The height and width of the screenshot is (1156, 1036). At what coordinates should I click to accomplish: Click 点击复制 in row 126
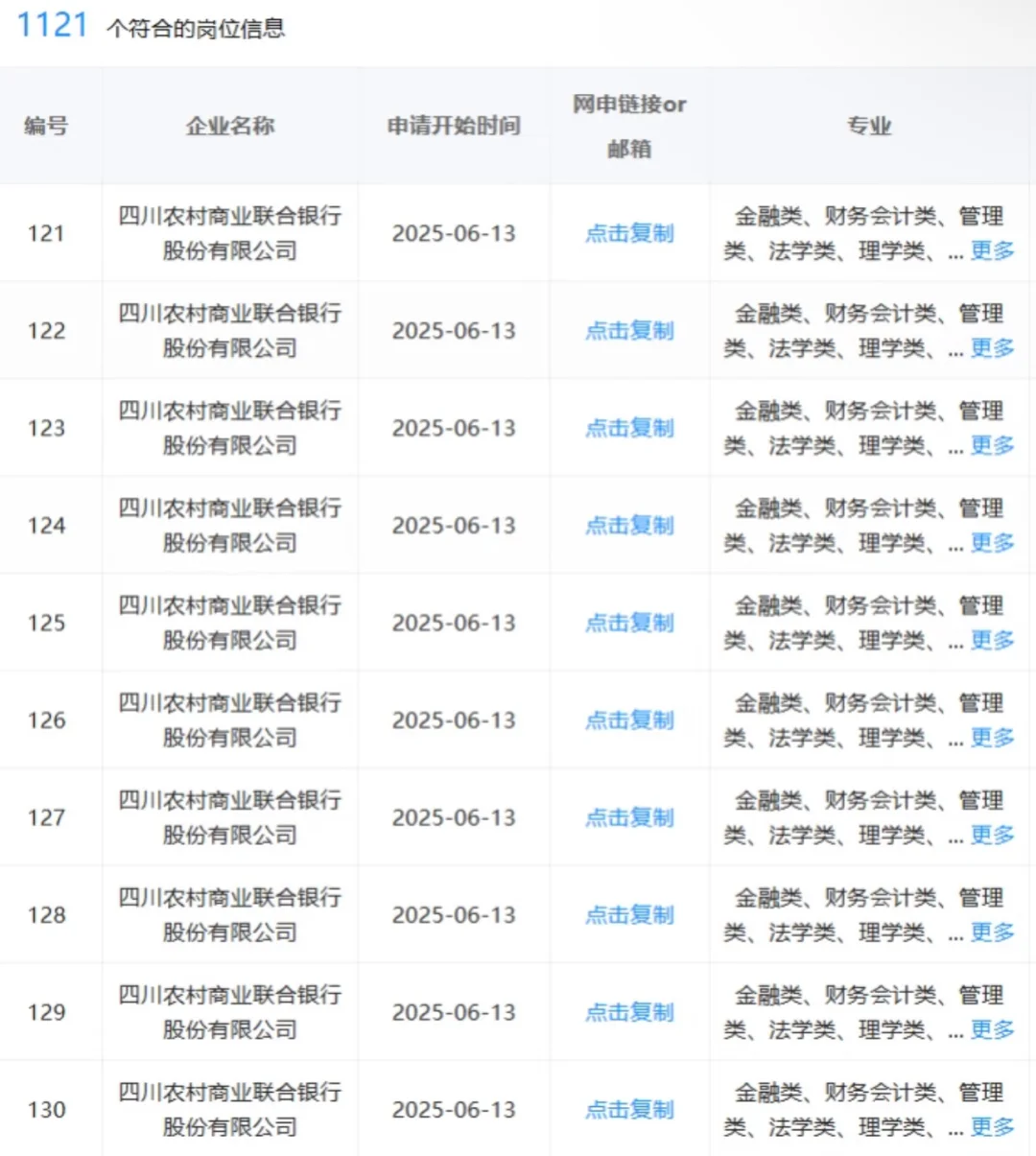click(x=629, y=720)
